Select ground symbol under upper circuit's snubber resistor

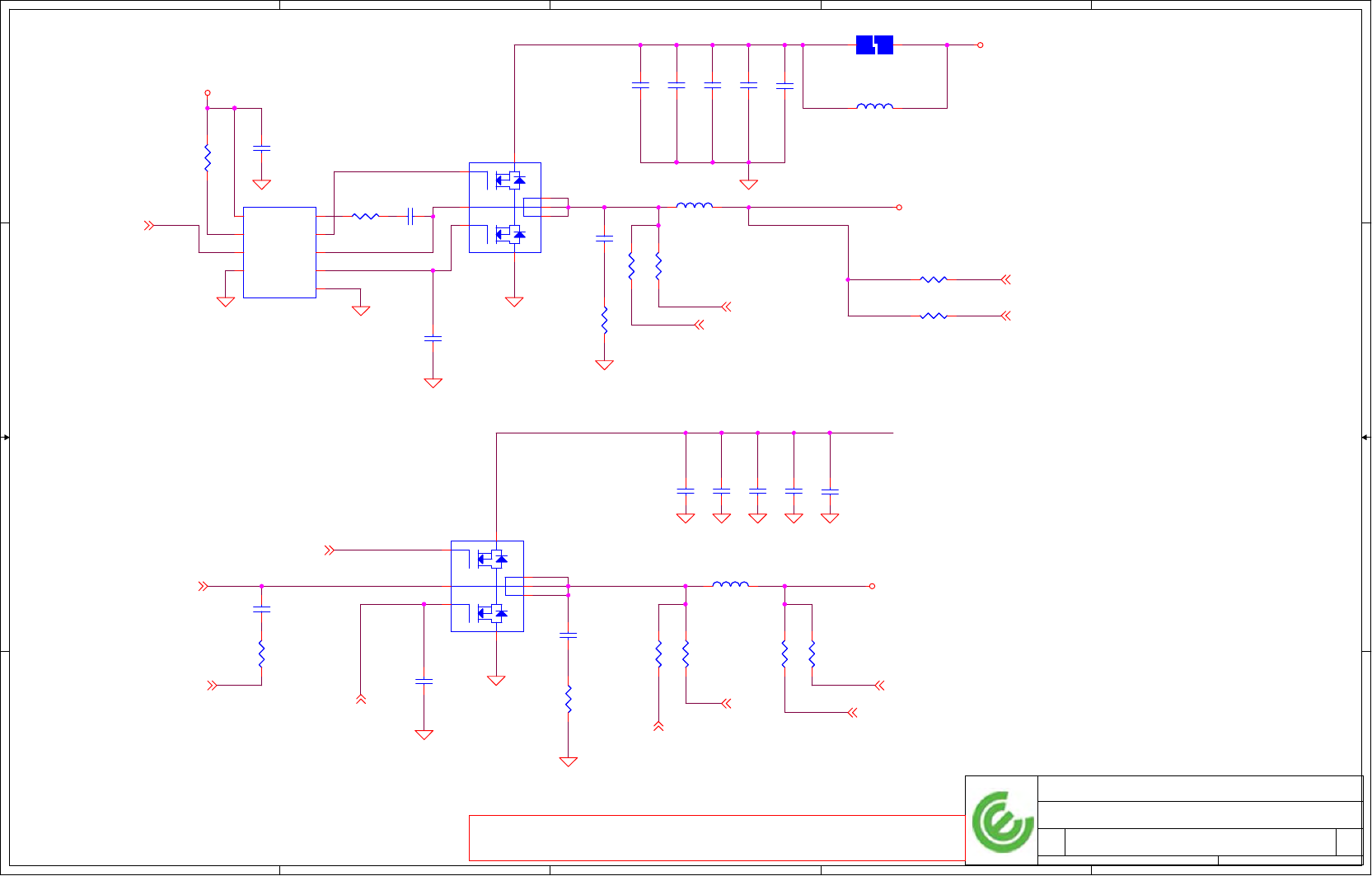(604, 365)
